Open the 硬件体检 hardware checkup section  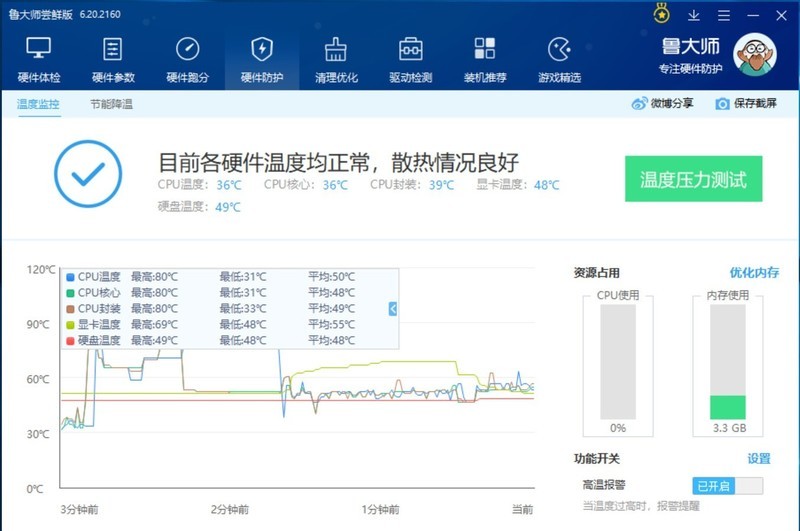pos(39,60)
